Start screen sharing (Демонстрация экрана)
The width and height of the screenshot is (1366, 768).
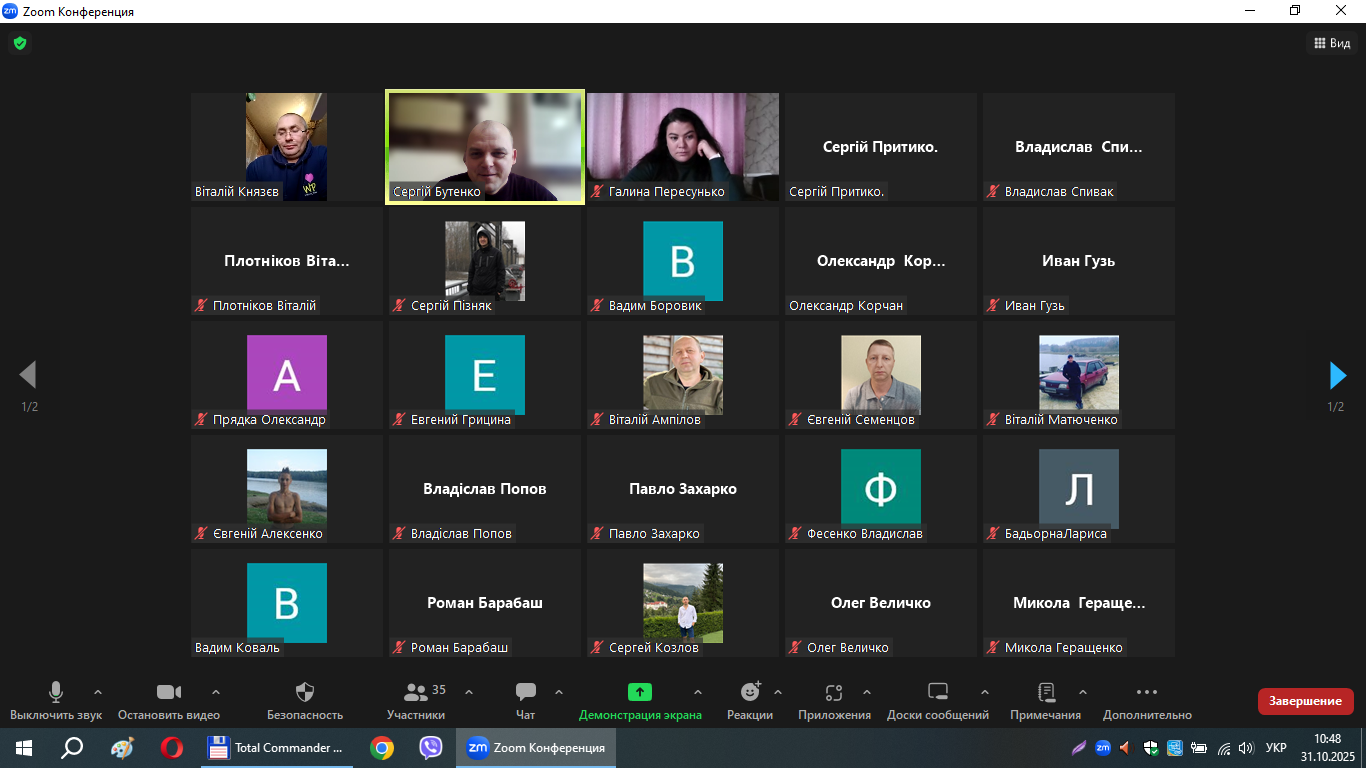640,693
